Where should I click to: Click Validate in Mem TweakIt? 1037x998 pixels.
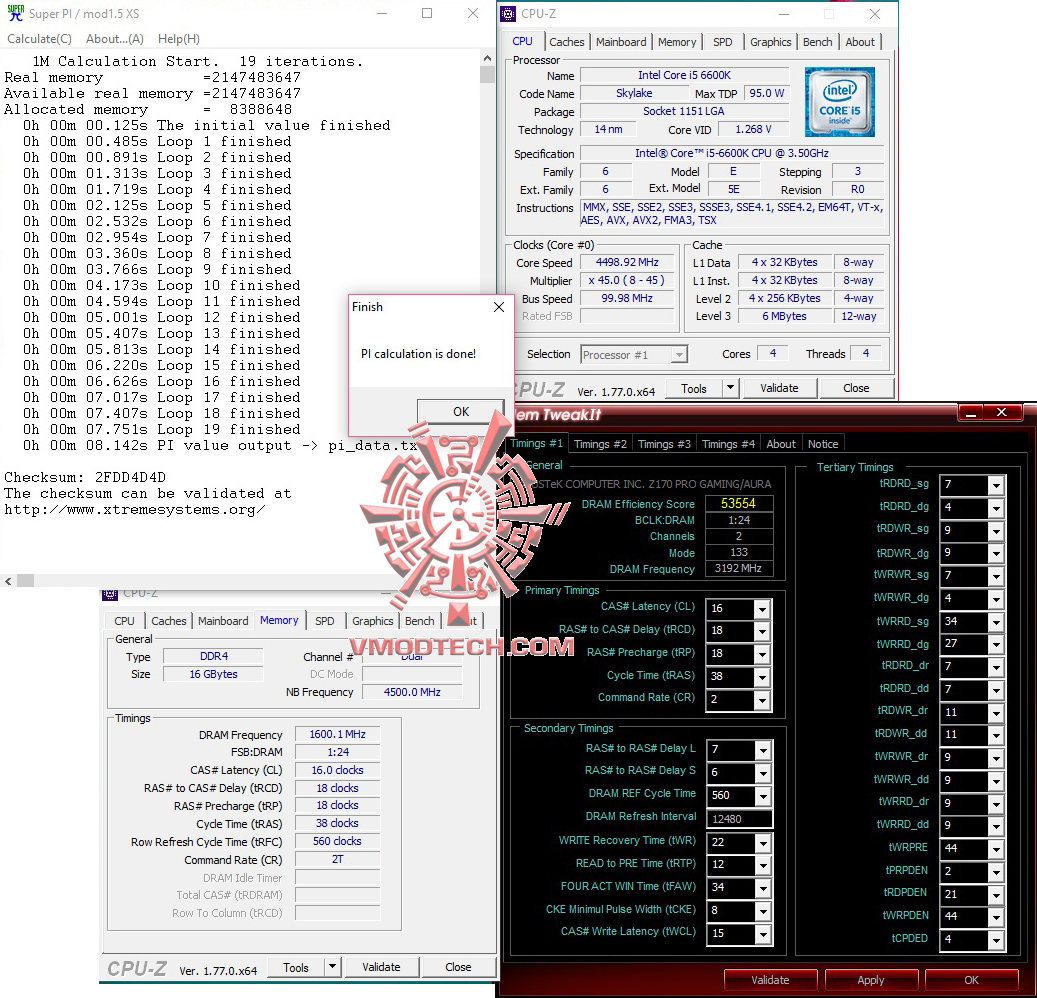click(x=770, y=980)
